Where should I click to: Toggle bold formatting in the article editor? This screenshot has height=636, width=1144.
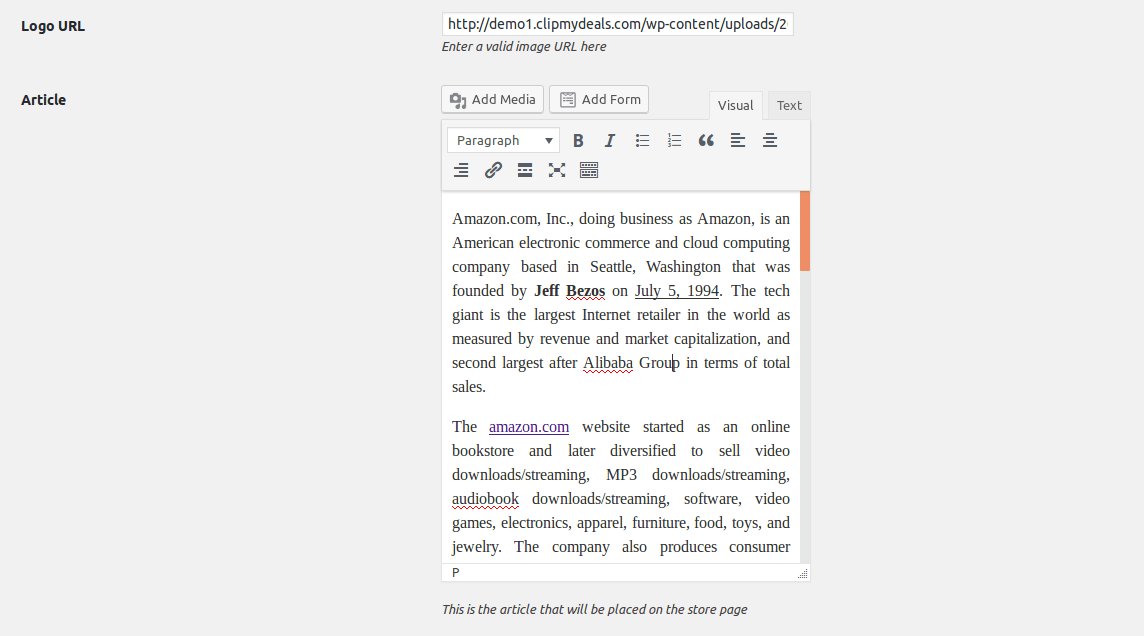click(578, 141)
